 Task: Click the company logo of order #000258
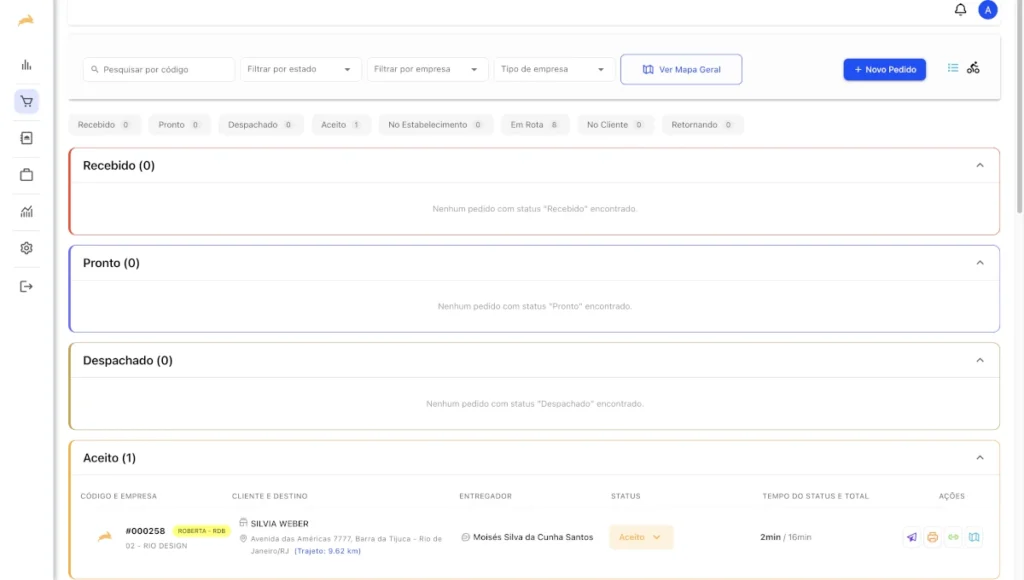104,537
